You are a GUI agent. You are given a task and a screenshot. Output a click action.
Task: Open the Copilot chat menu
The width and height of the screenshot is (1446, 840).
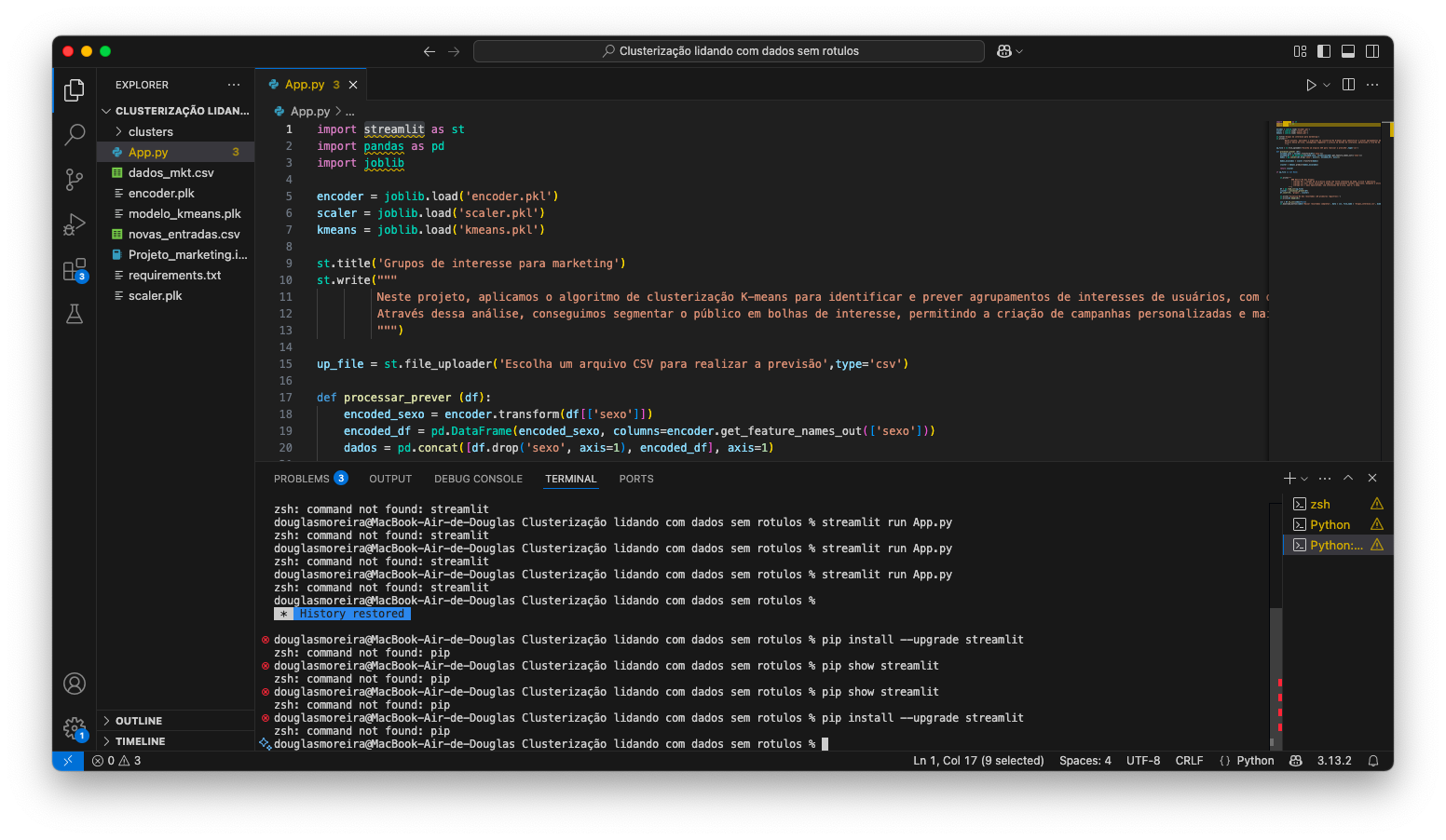pyautogui.click(x=1010, y=51)
